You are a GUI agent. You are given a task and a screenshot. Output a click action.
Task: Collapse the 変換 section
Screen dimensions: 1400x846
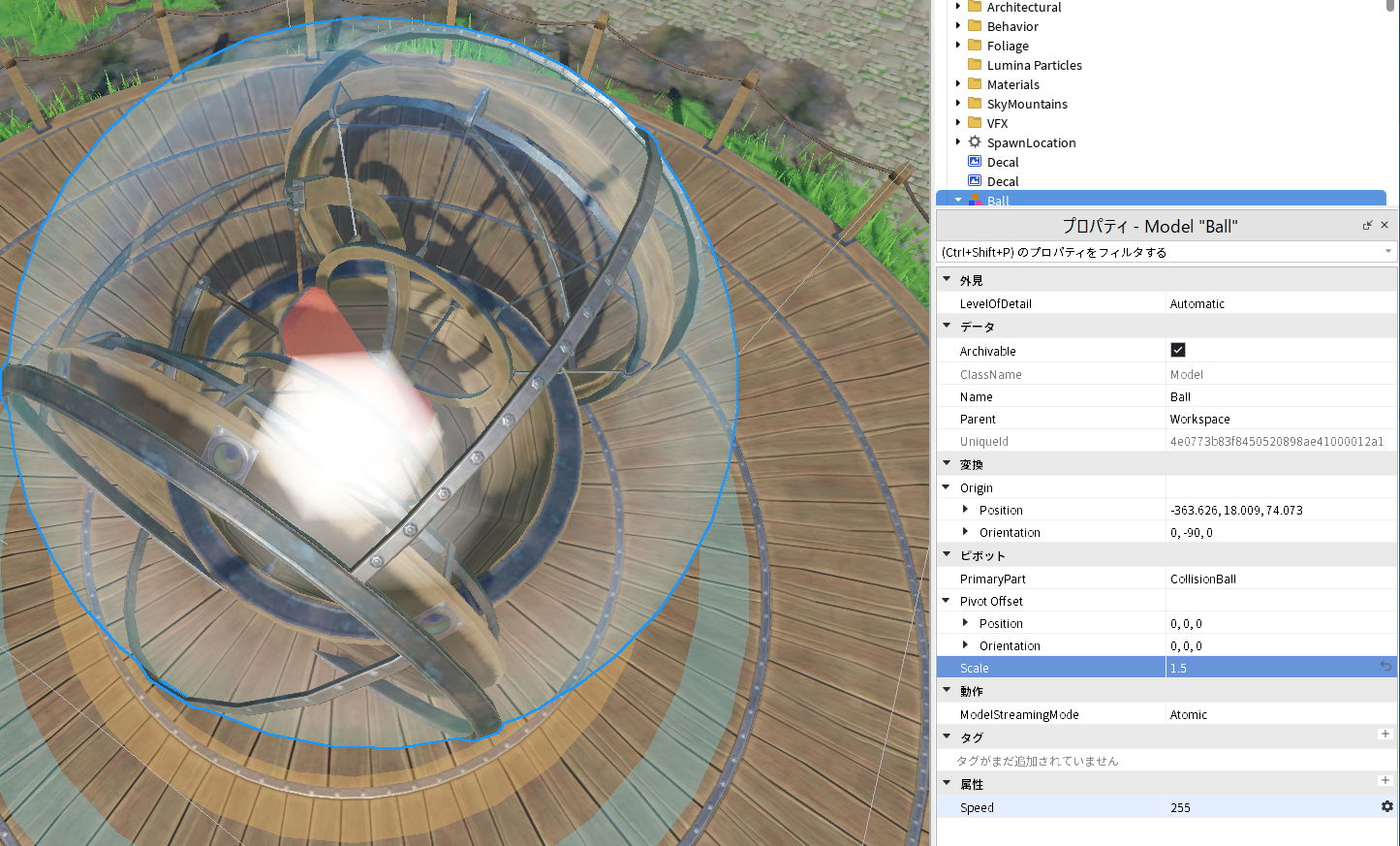[947, 464]
